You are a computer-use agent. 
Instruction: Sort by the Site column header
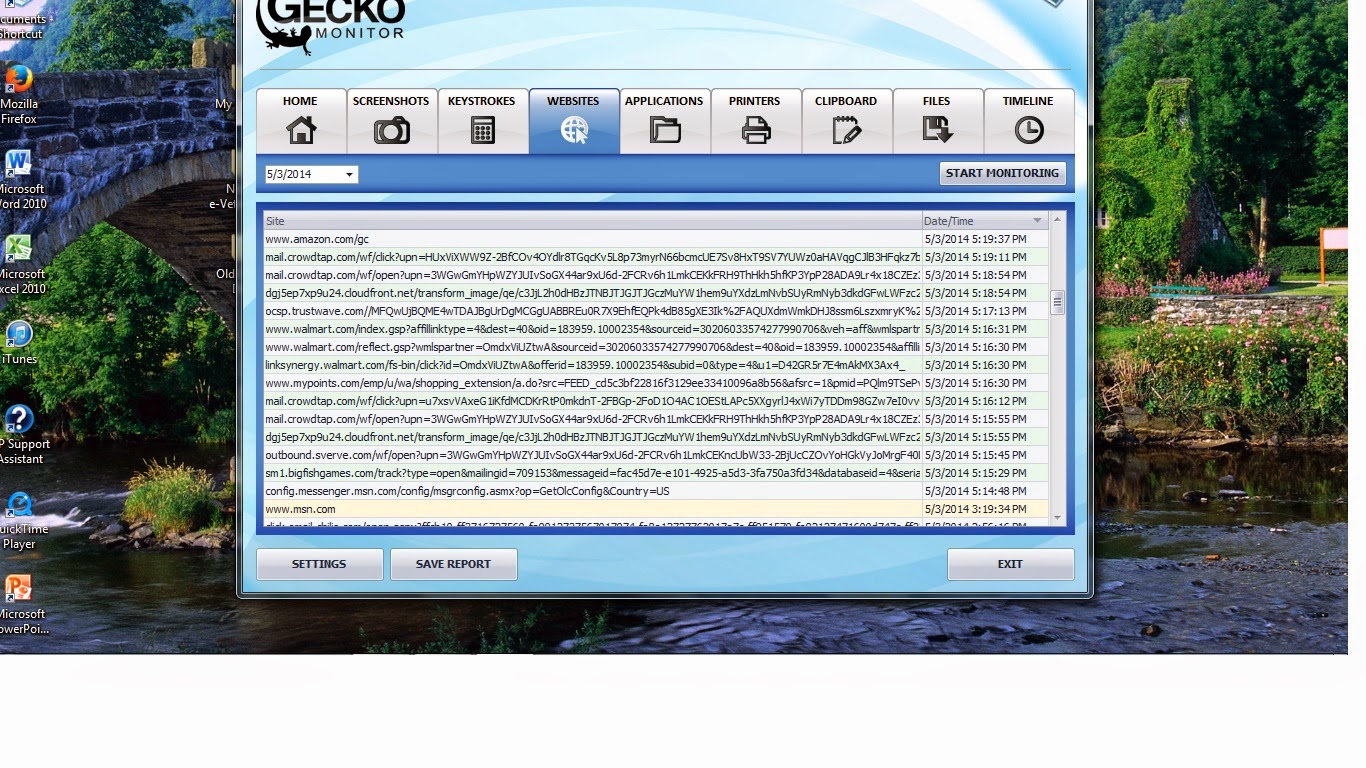click(592, 221)
